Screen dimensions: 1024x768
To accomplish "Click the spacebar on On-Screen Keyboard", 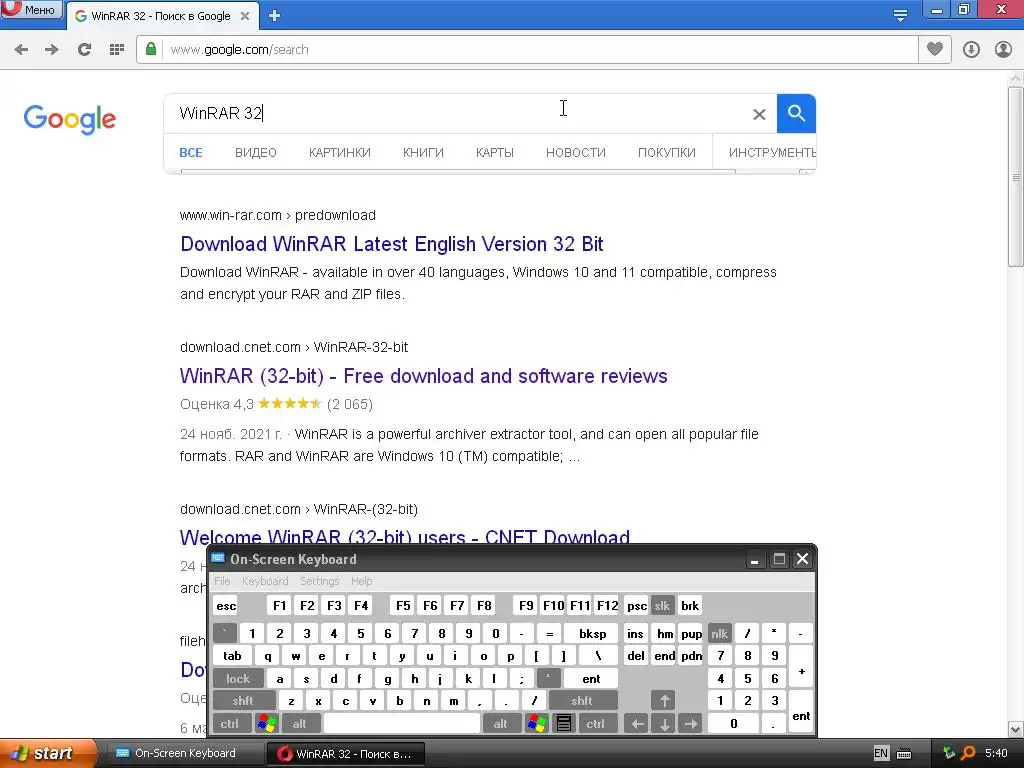I will coord(402,724).
